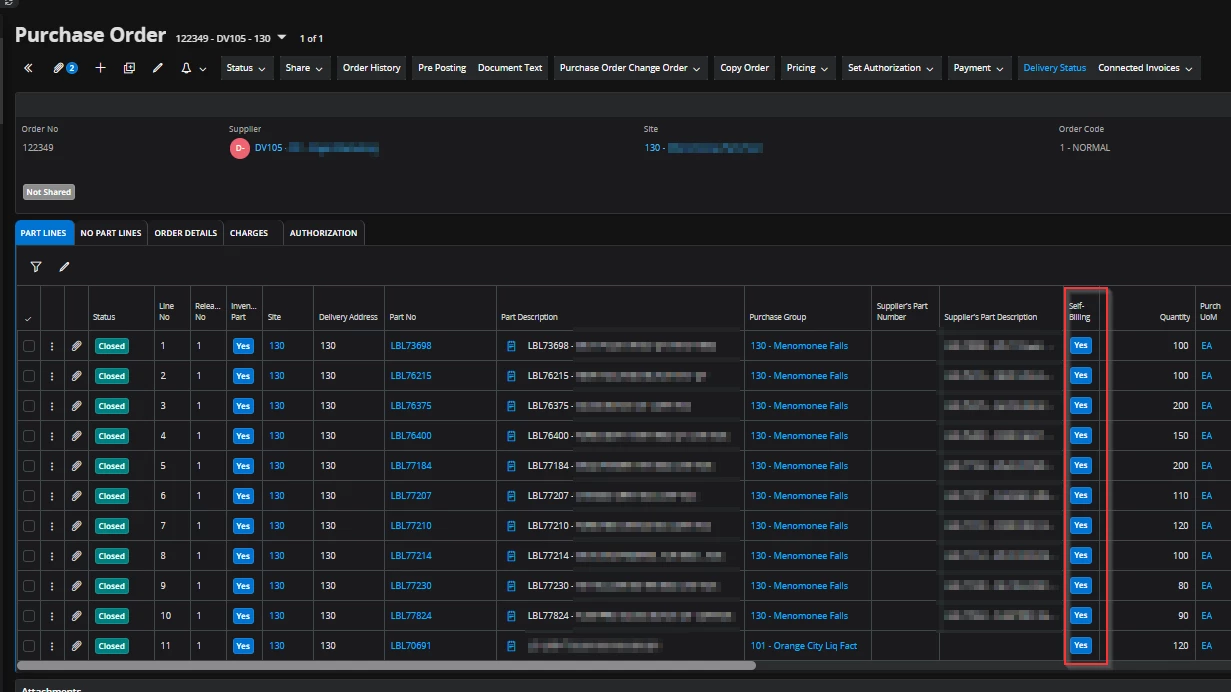The width and height of the screenshot is (1231, 692).
Task: Open the Set Authorization dropdown
Action: (891, 68)
